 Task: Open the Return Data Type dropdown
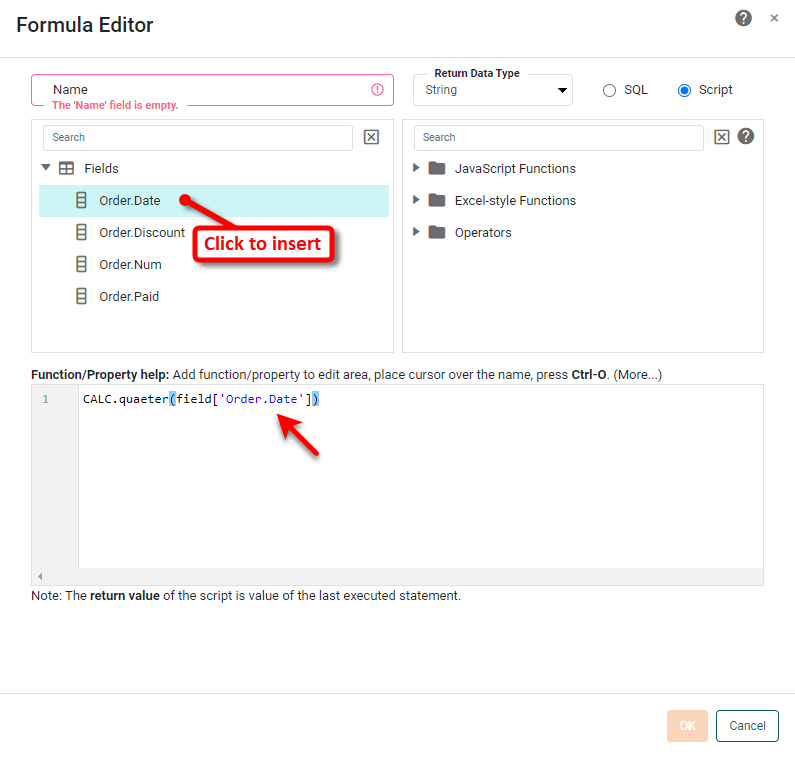point(493,90)
